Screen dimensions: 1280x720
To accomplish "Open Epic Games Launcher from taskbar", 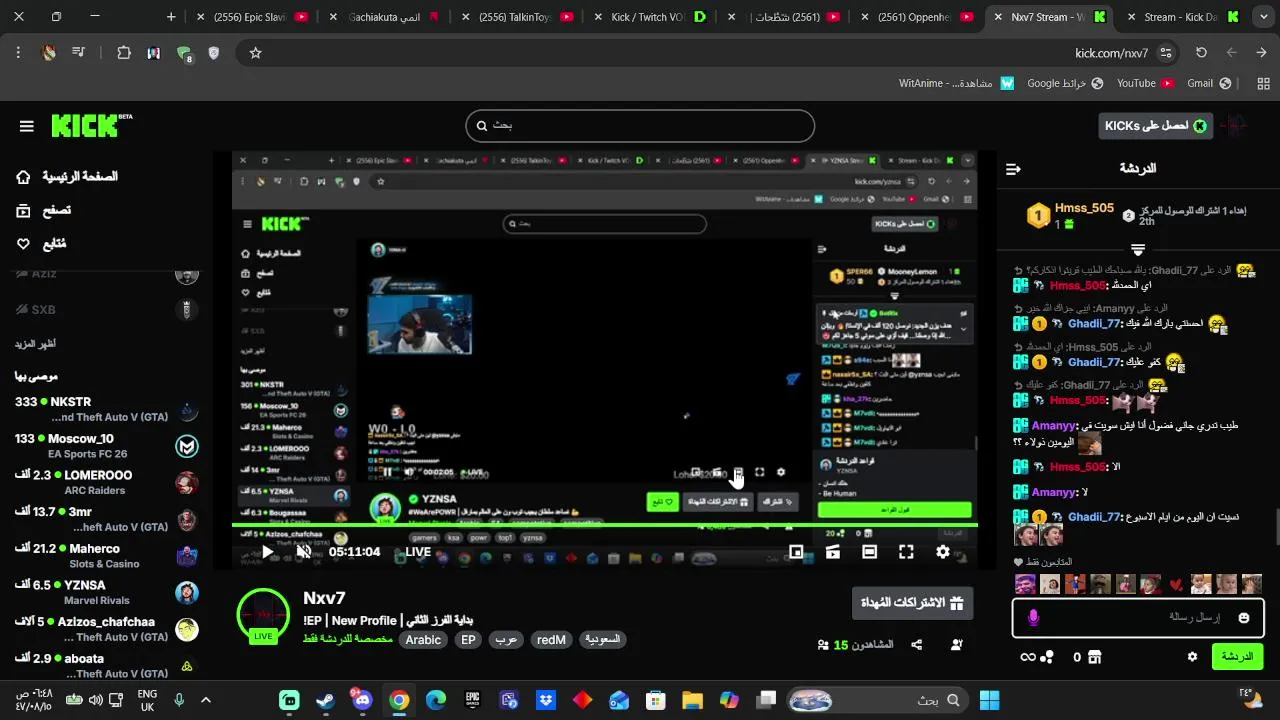I will pyautogui.click(x=472, y=700).
